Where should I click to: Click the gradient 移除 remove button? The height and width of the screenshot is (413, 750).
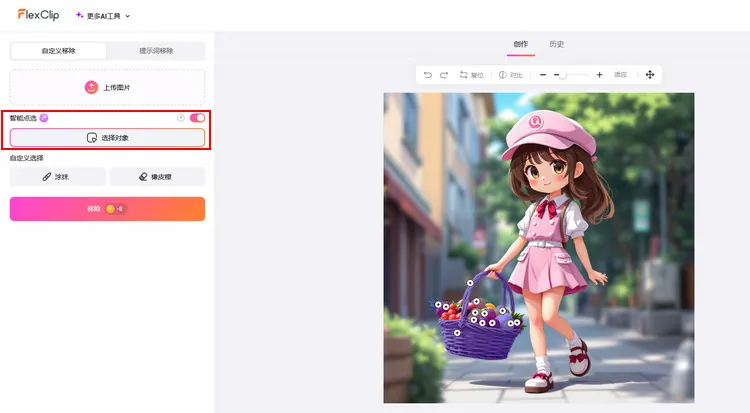point(107,209)
